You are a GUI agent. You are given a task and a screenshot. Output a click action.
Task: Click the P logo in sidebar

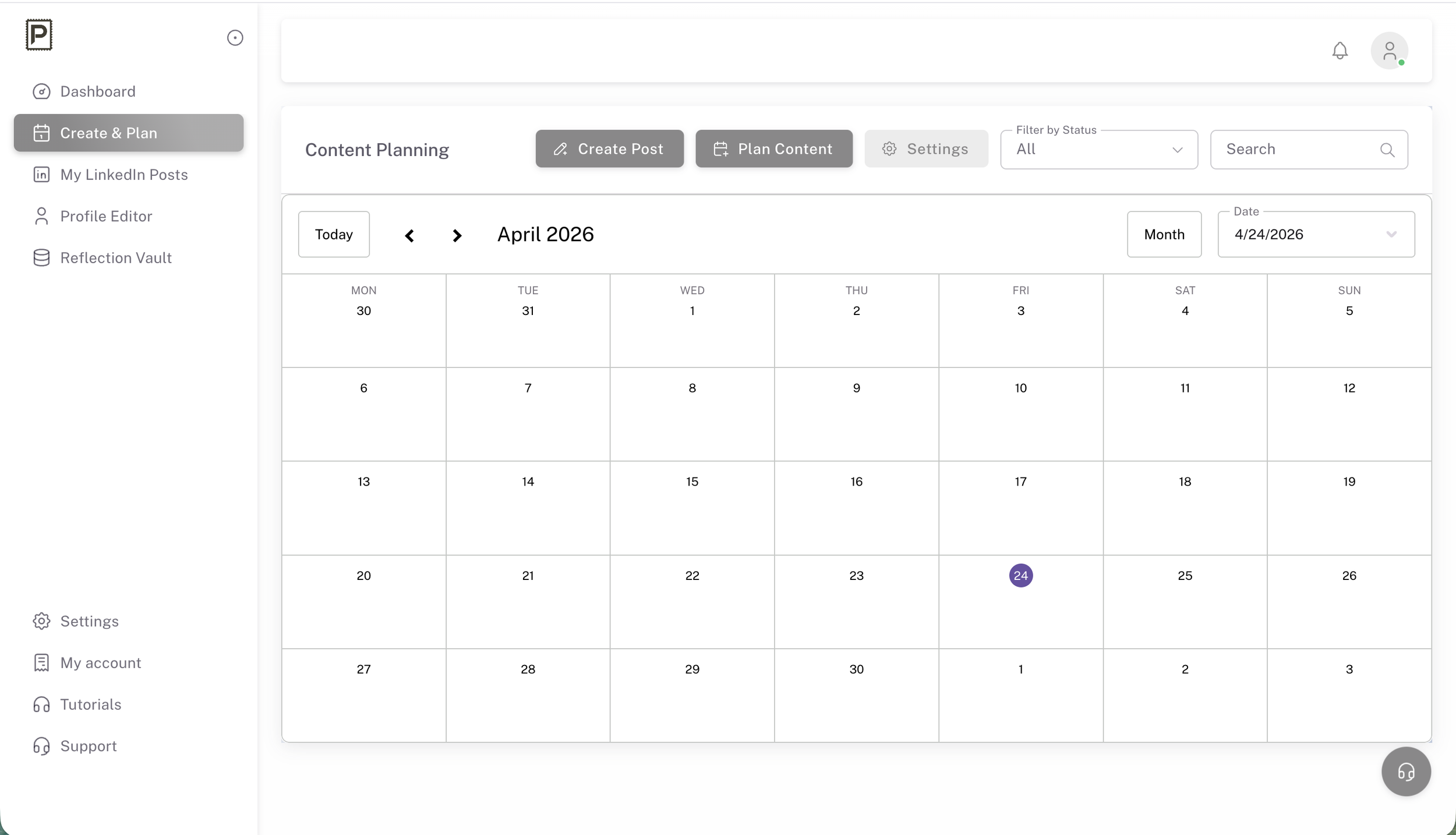pos(39,35)
